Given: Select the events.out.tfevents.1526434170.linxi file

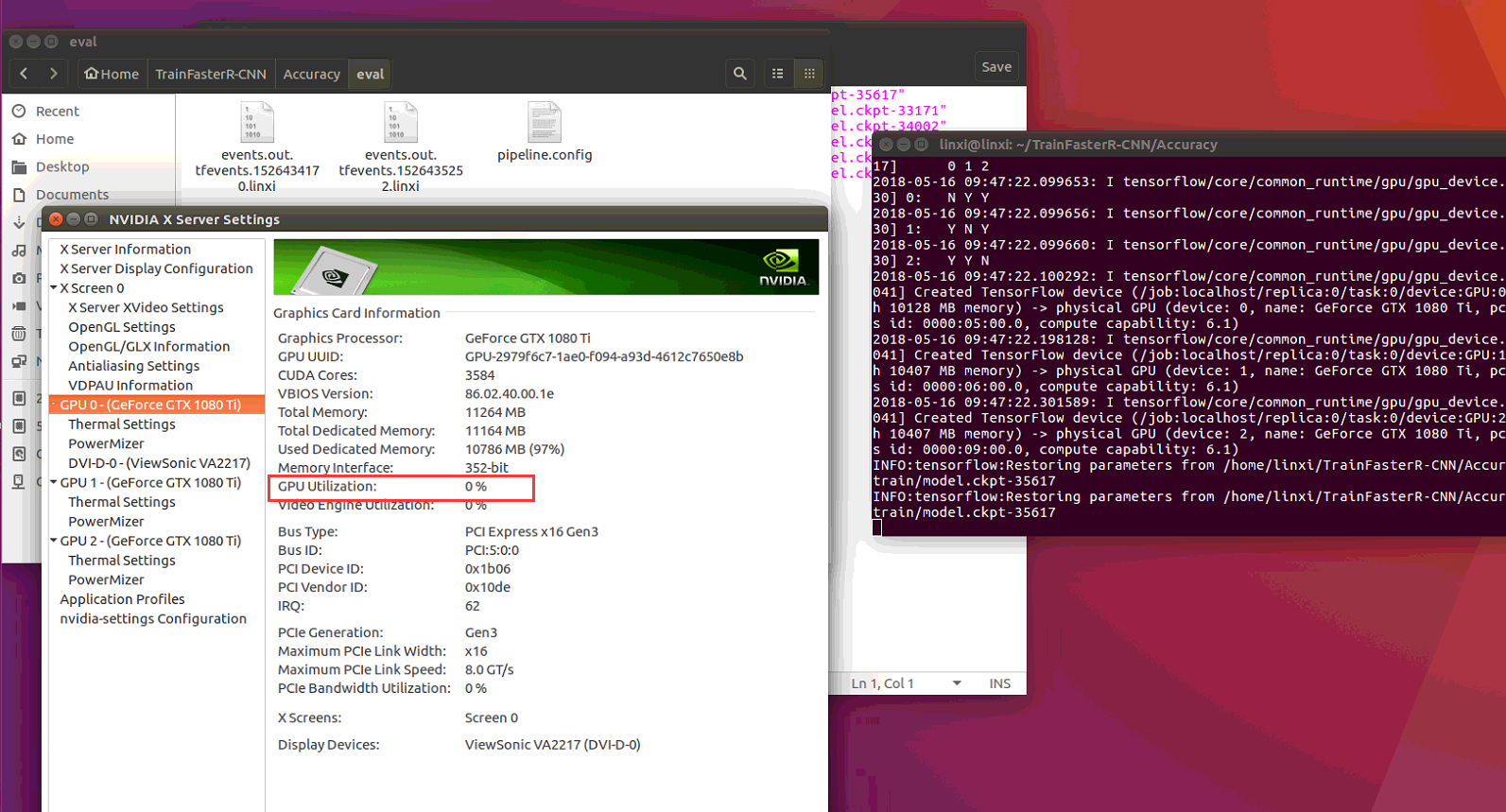Looking at the screenshot, I should coord(257,147).
